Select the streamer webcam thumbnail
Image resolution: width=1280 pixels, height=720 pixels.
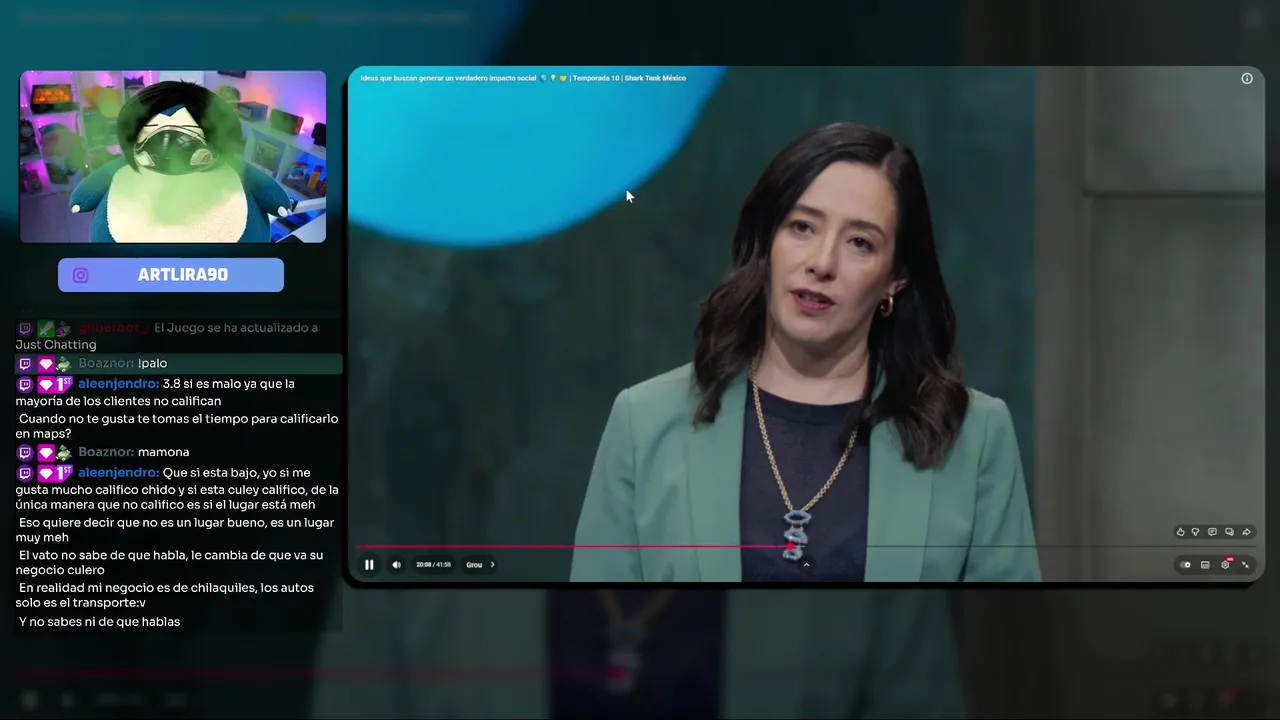coord(173,156)
